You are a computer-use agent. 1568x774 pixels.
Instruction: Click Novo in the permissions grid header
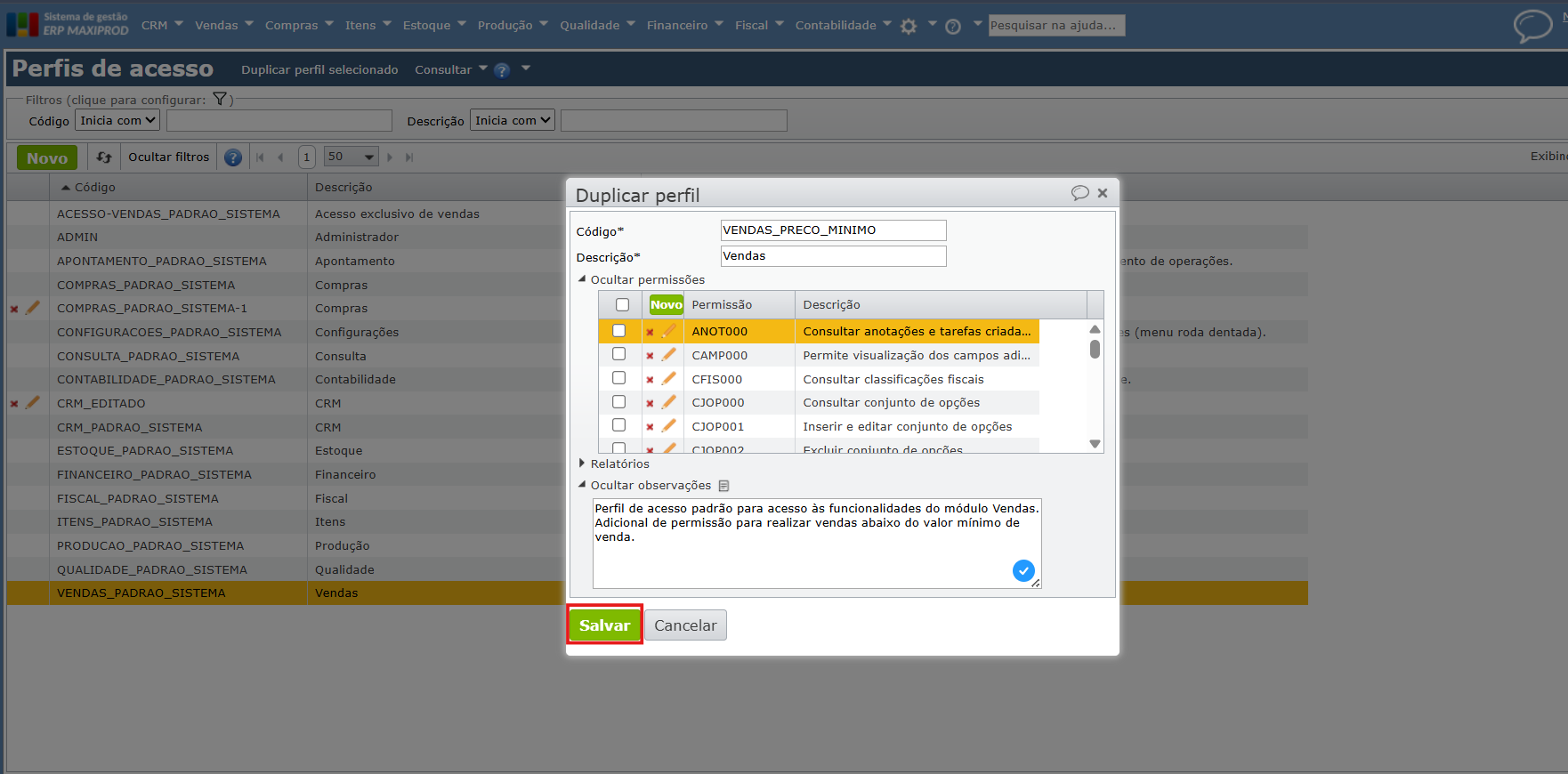click(666, 305)
